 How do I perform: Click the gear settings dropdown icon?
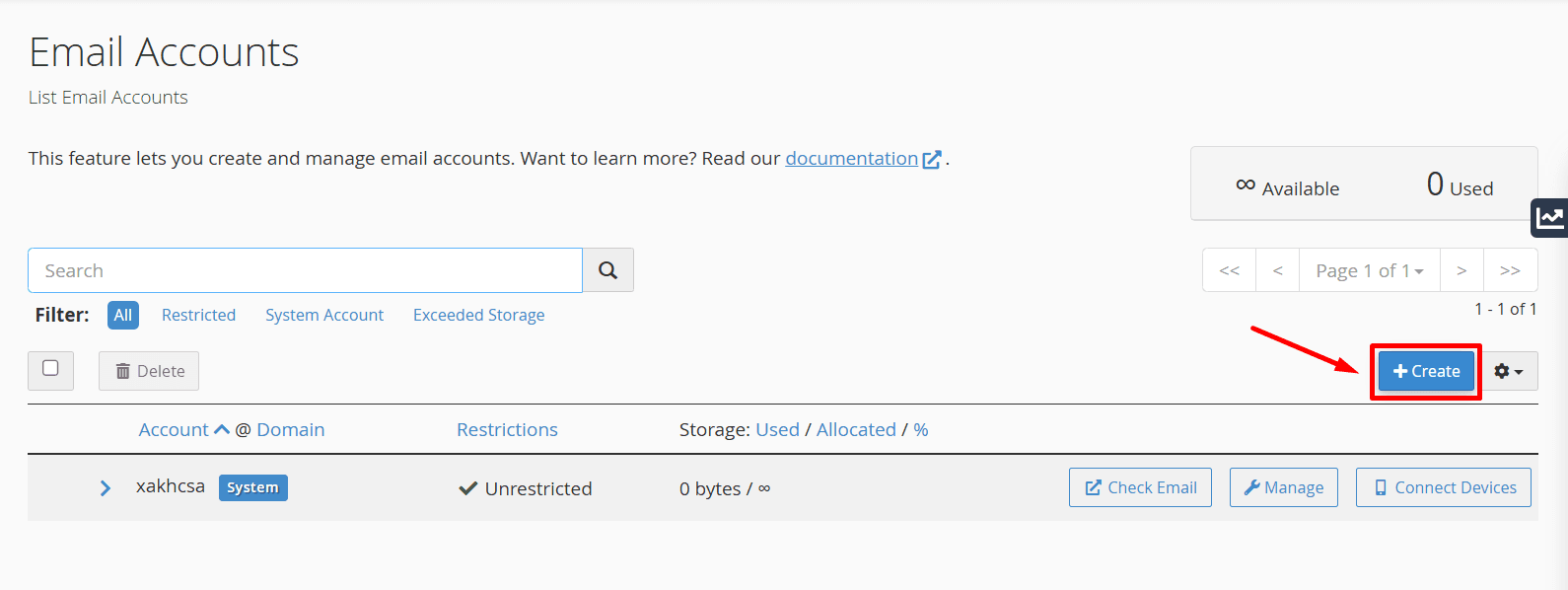point(1509,371)
